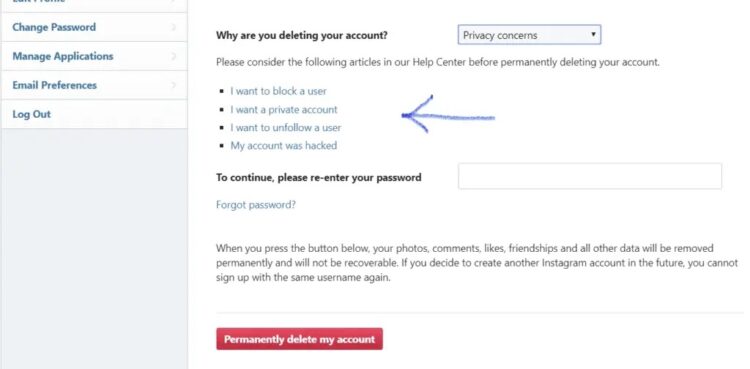
Task: Click Permanently delete my account button
Action: [299, 339]
